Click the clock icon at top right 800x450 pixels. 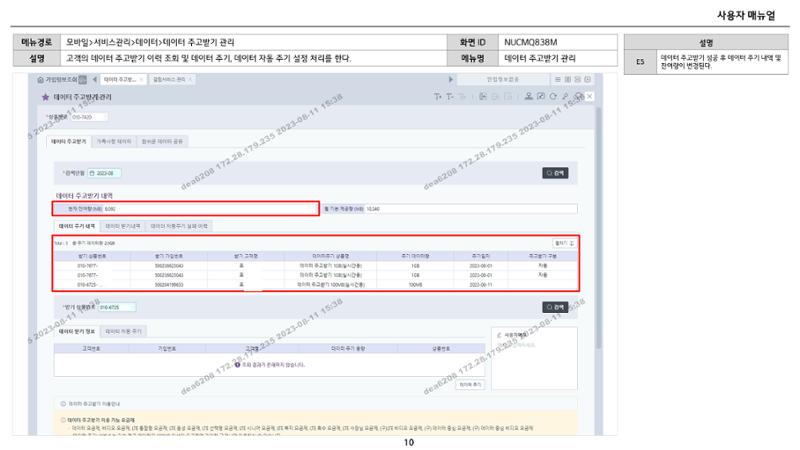(x=588, y=80)
